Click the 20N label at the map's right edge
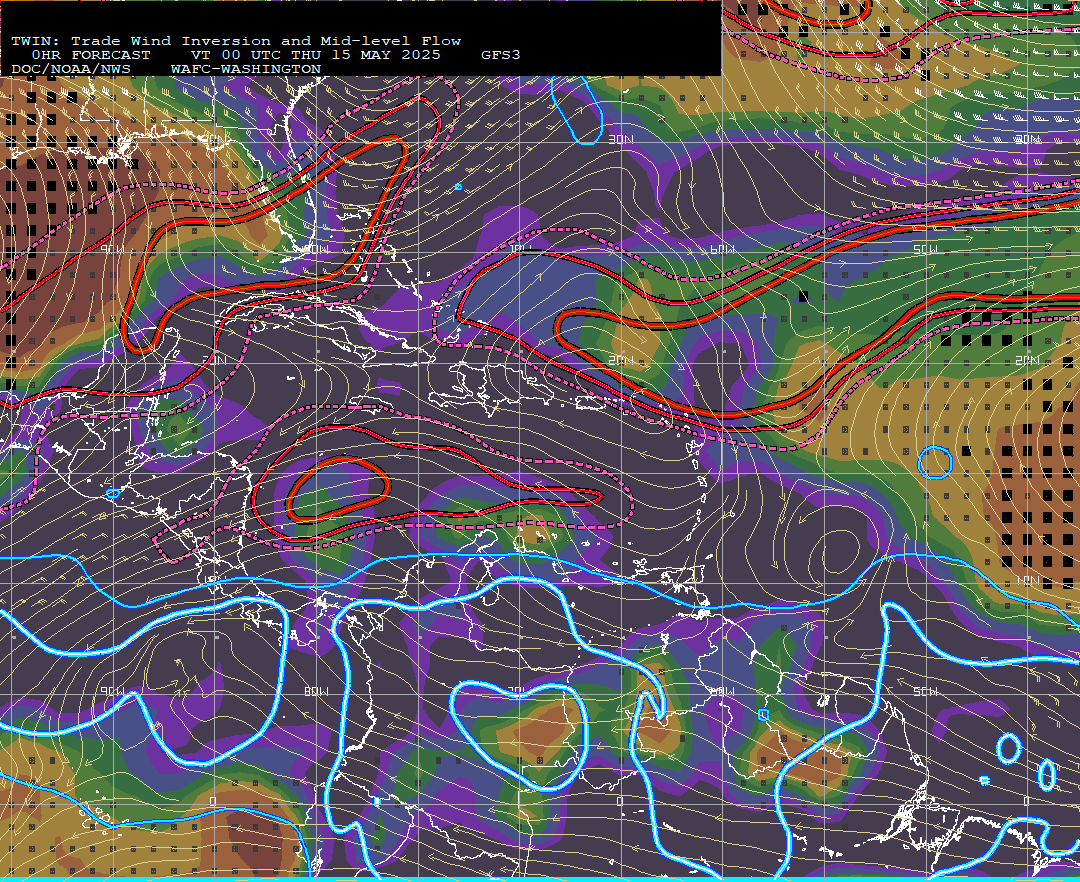The height and width of the screenshot is (882, 1080). (1027, 361)
